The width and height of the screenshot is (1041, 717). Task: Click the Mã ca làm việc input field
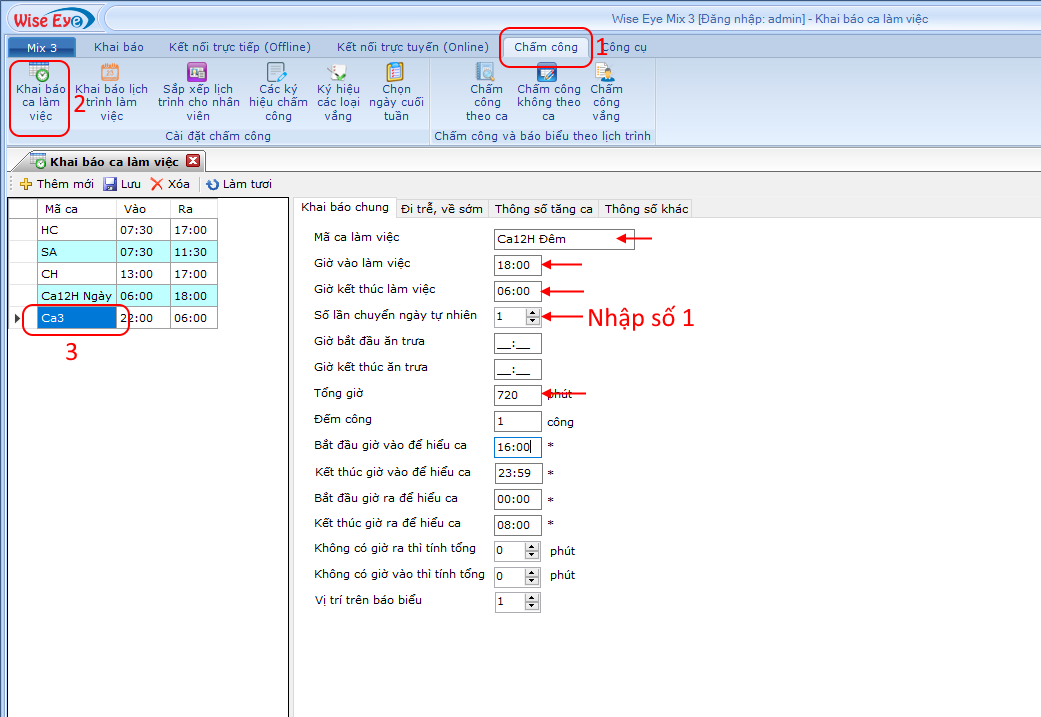click(x=564, y=239)
